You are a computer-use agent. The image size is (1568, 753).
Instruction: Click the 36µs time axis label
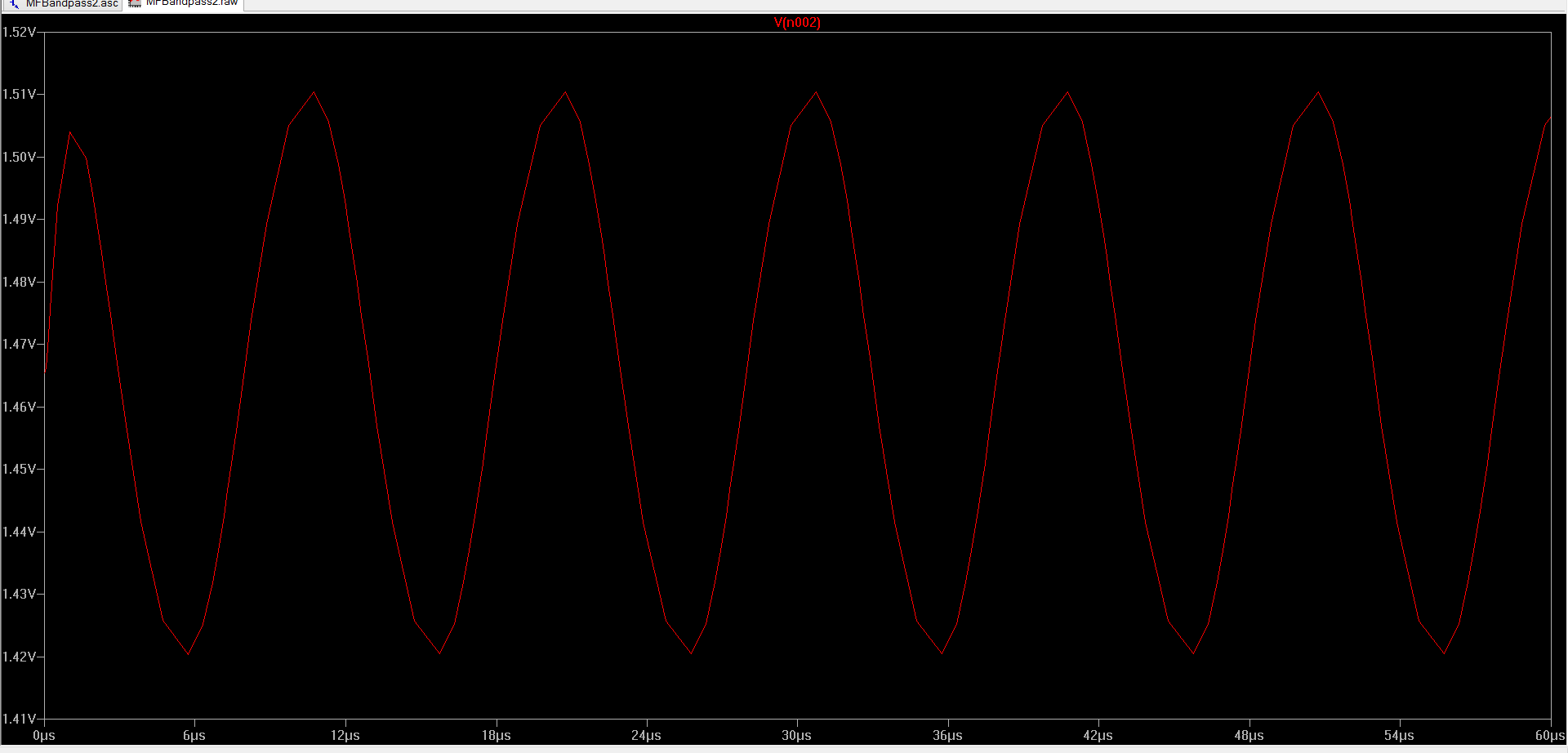(947, 736)
